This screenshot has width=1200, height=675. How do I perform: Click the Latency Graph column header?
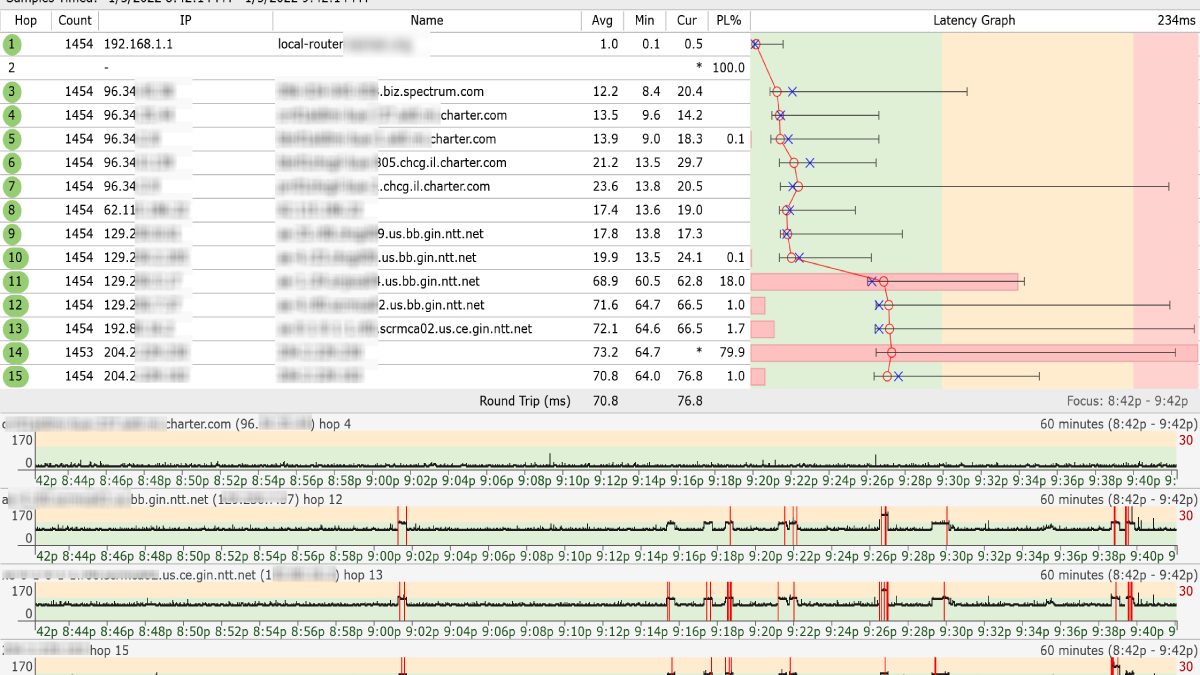pos(974,20)
